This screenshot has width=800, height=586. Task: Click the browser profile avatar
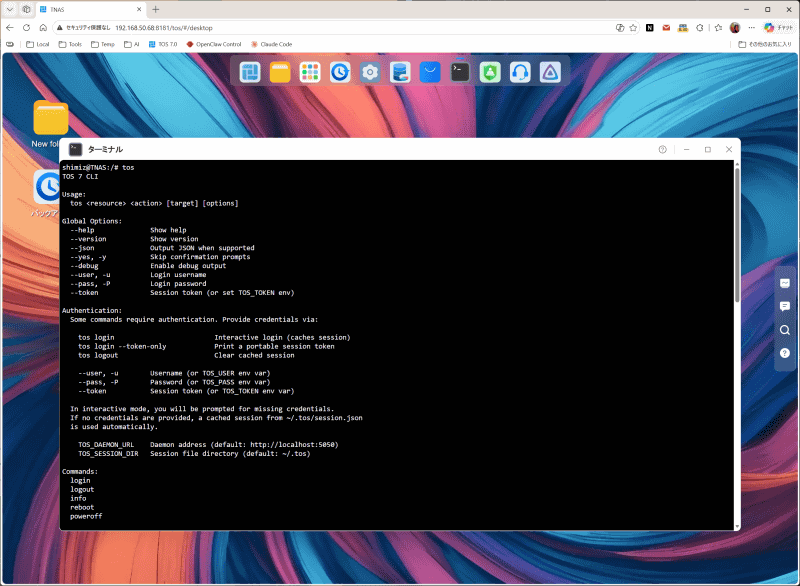click(735, 28)
